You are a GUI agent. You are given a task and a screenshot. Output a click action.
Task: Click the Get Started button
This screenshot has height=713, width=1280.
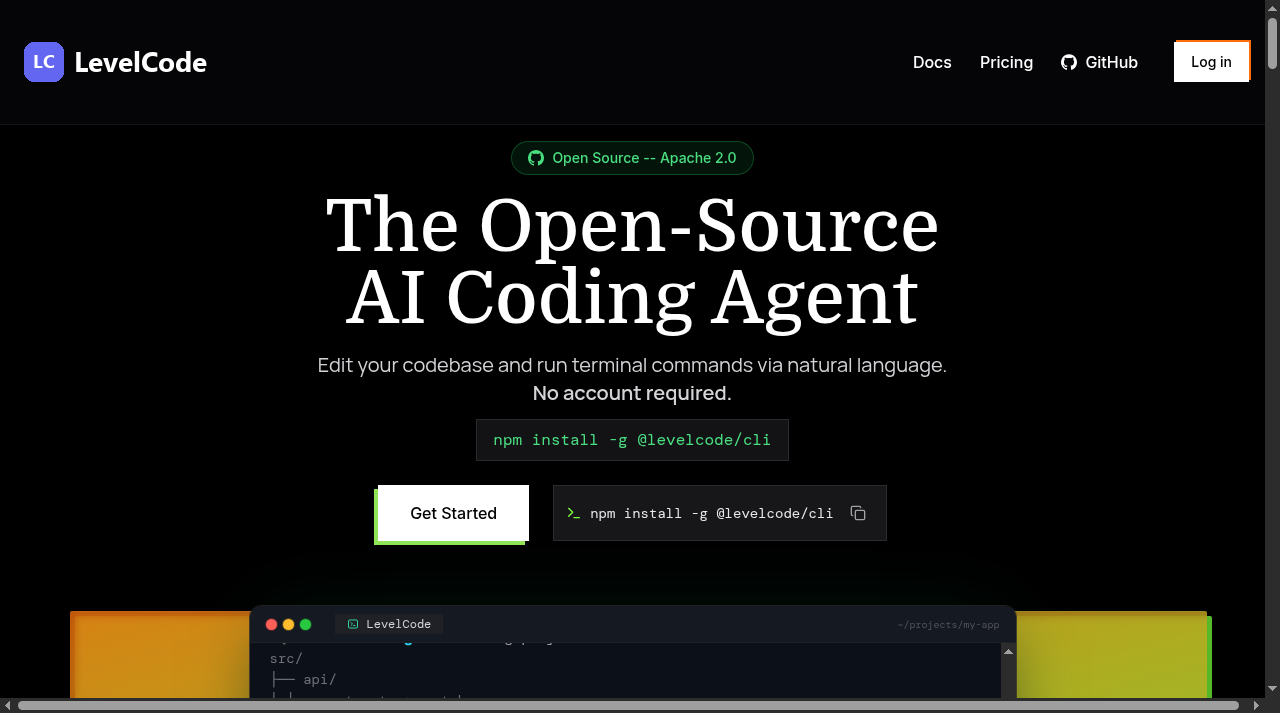coord(453,513)
